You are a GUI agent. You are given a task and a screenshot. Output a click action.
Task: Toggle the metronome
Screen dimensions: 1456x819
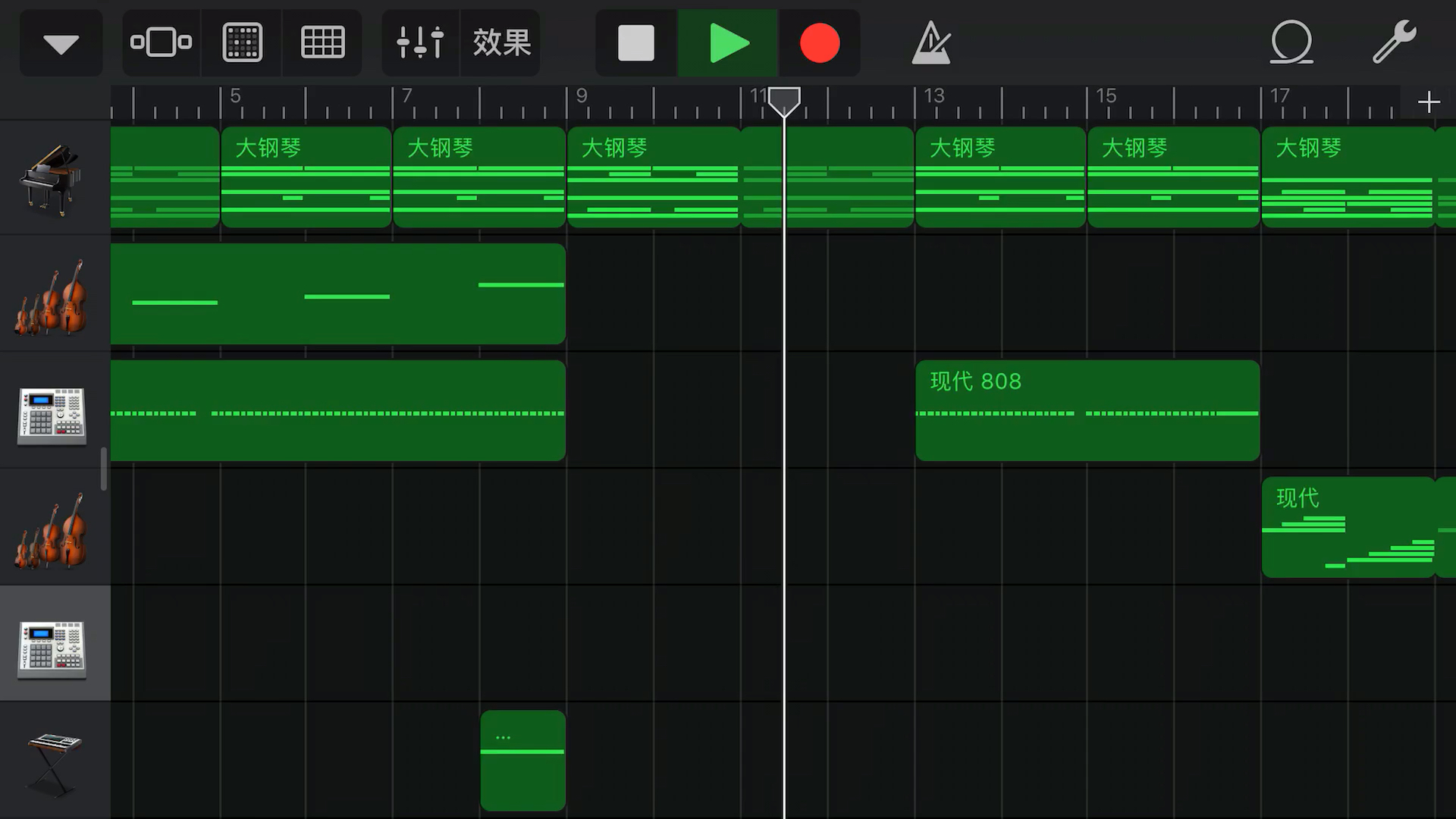click(x=930, y=43)
